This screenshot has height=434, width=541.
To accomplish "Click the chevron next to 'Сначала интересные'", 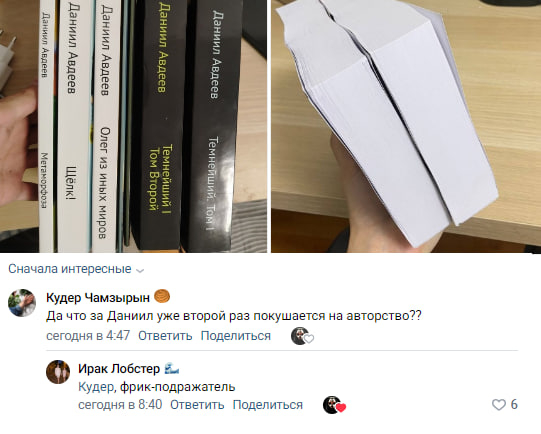I will tap(140, 270).
